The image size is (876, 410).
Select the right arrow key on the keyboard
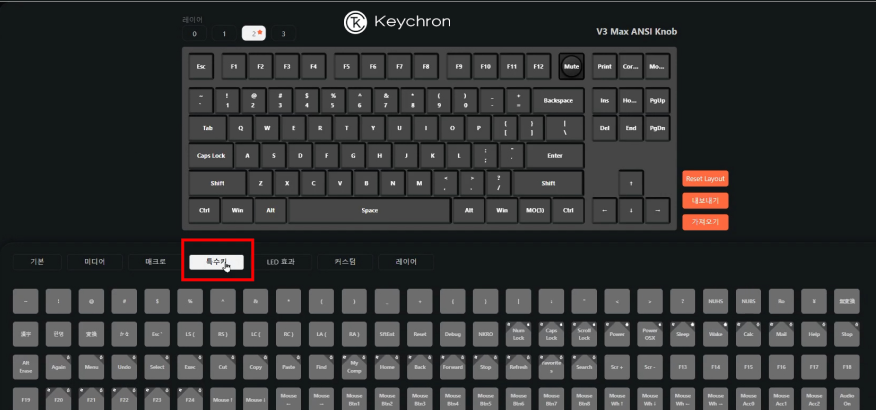(658, 211)
